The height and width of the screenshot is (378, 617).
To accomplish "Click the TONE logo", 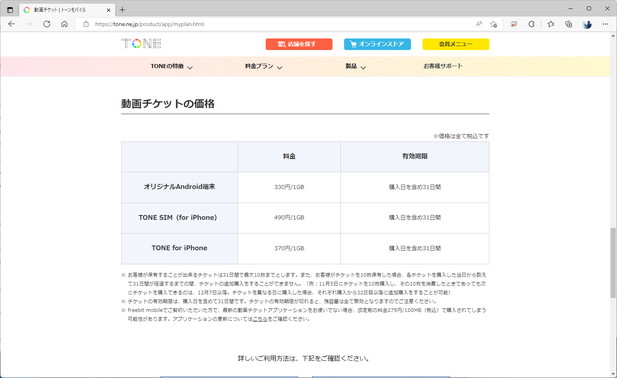I will tap(141, 44).
